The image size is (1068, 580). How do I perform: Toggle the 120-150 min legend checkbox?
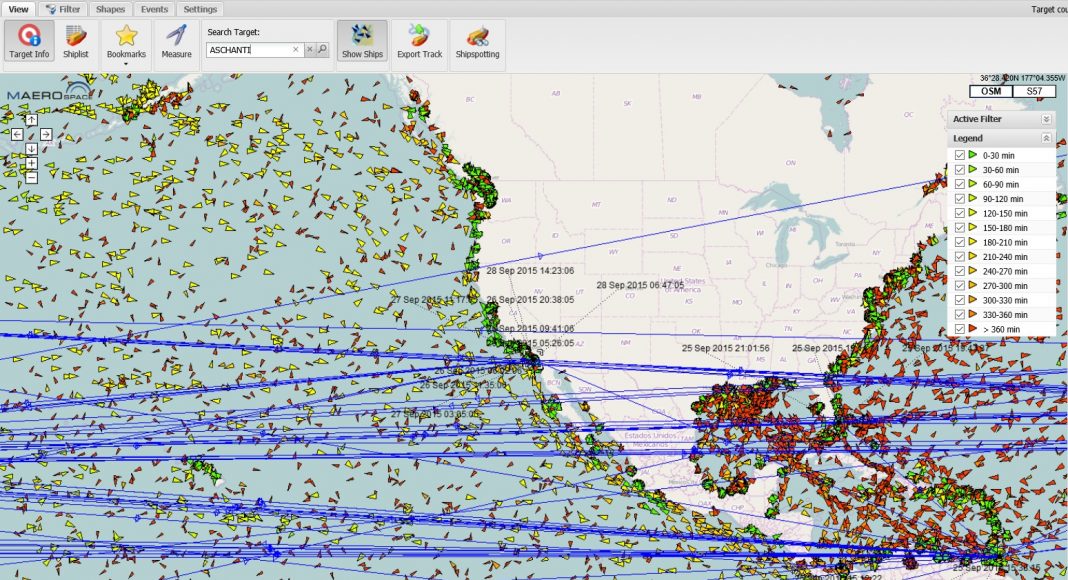pos(960,213)
